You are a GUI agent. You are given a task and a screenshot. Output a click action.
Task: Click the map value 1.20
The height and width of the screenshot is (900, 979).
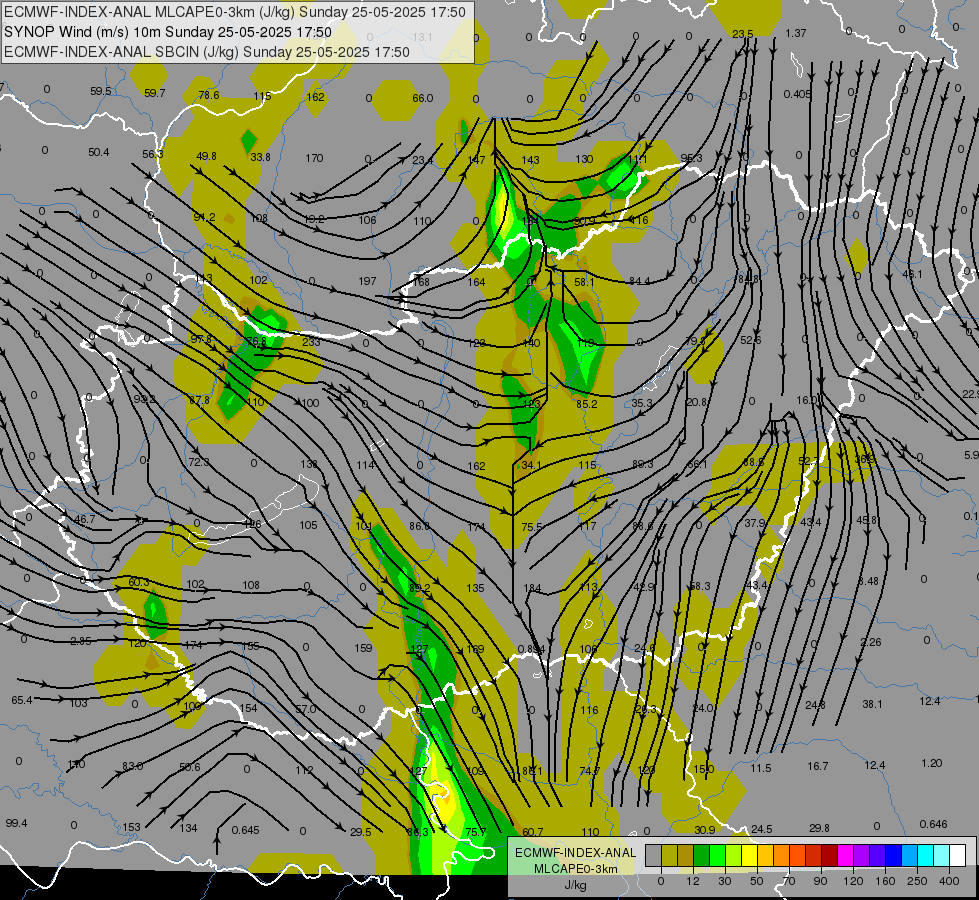pos(932,763)
